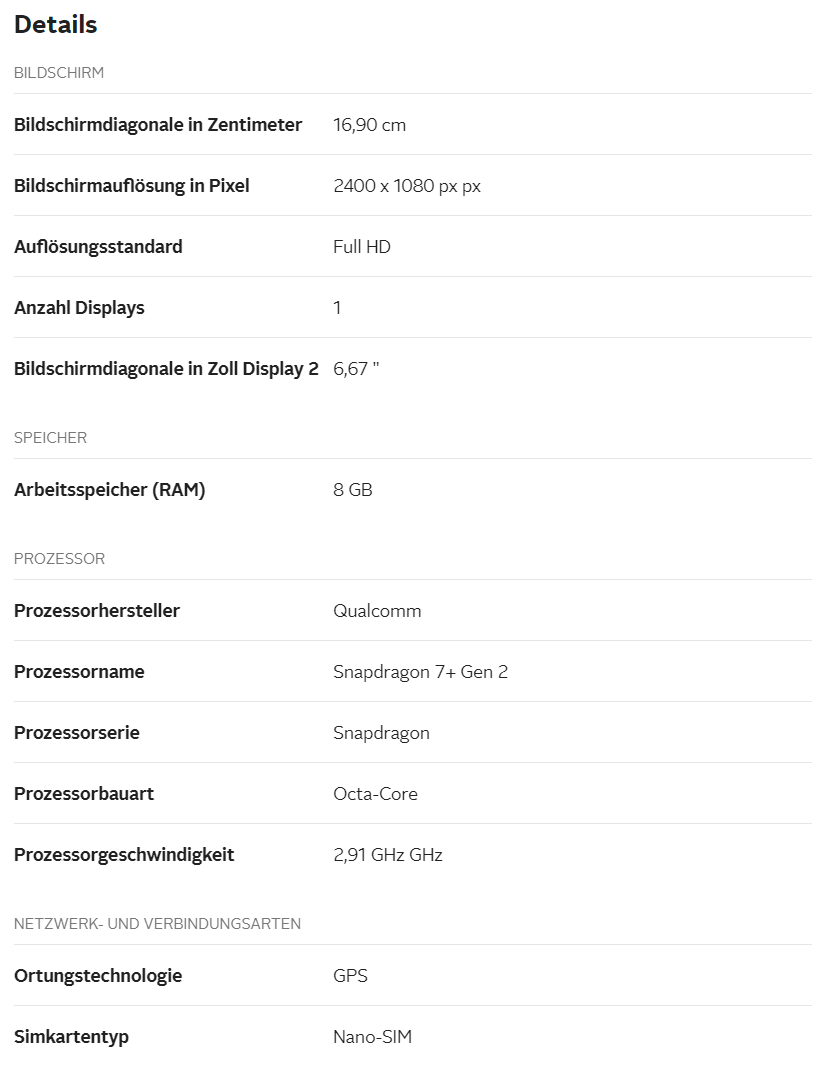Click the NETZWERK- UND VERBINDUNGSARTEN header
The image size is (821, 1075).
(x=157, y=924)
